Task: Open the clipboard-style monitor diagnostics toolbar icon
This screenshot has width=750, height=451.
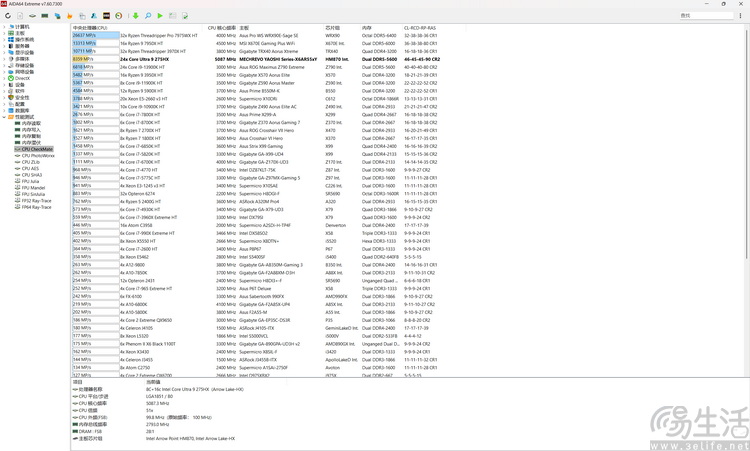Action: [82, 16]
